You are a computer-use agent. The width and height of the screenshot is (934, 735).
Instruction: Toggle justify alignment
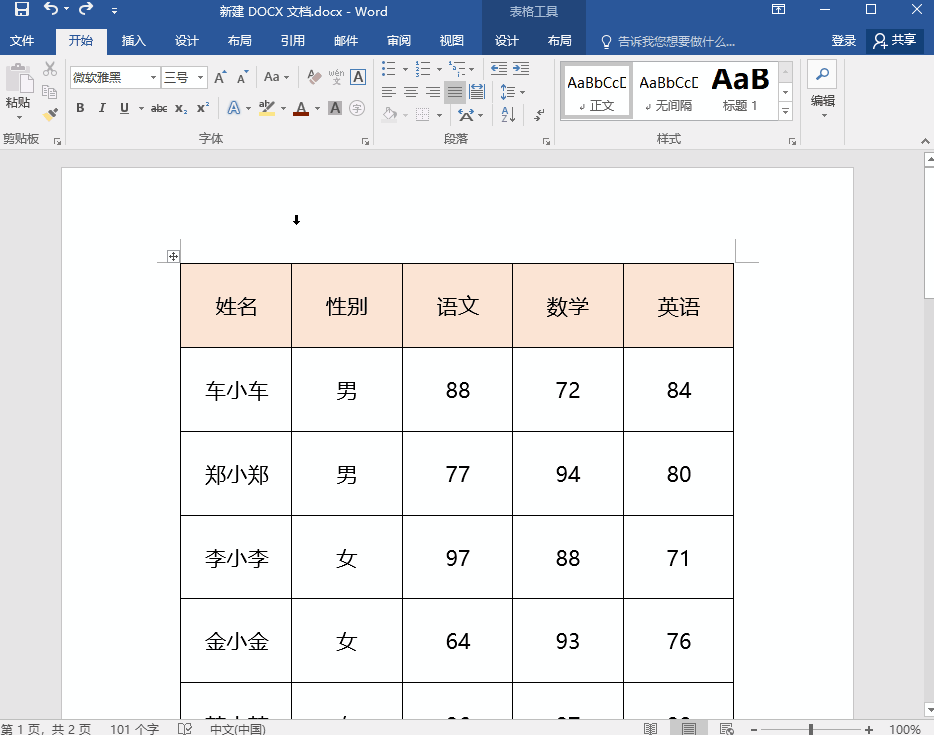(x=455, y=92)
